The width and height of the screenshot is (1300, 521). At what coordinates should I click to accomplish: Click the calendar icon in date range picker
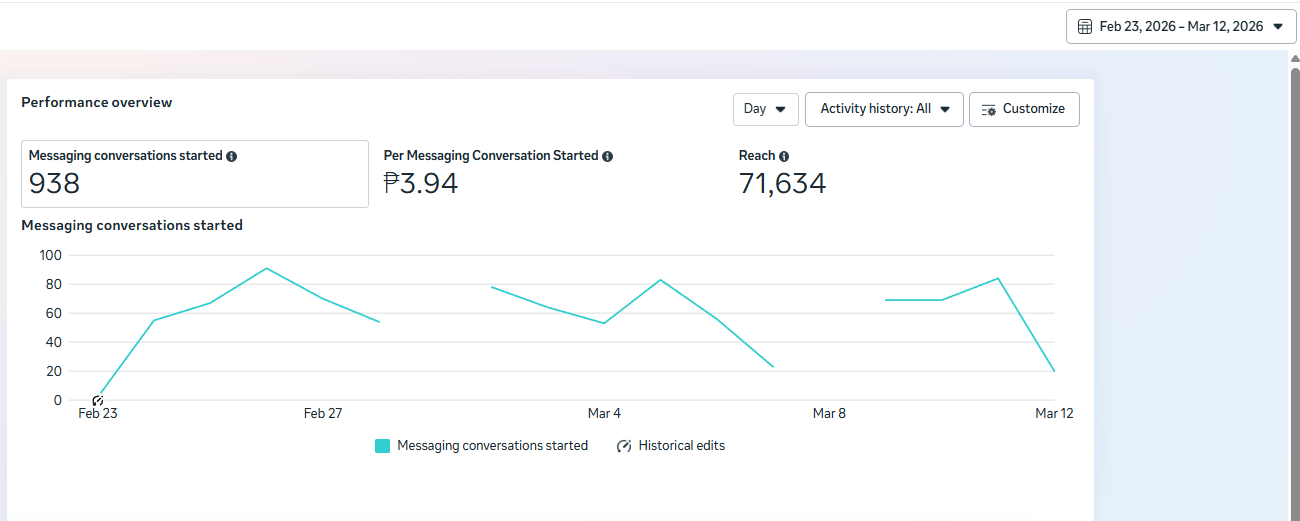click(1085, 27)
